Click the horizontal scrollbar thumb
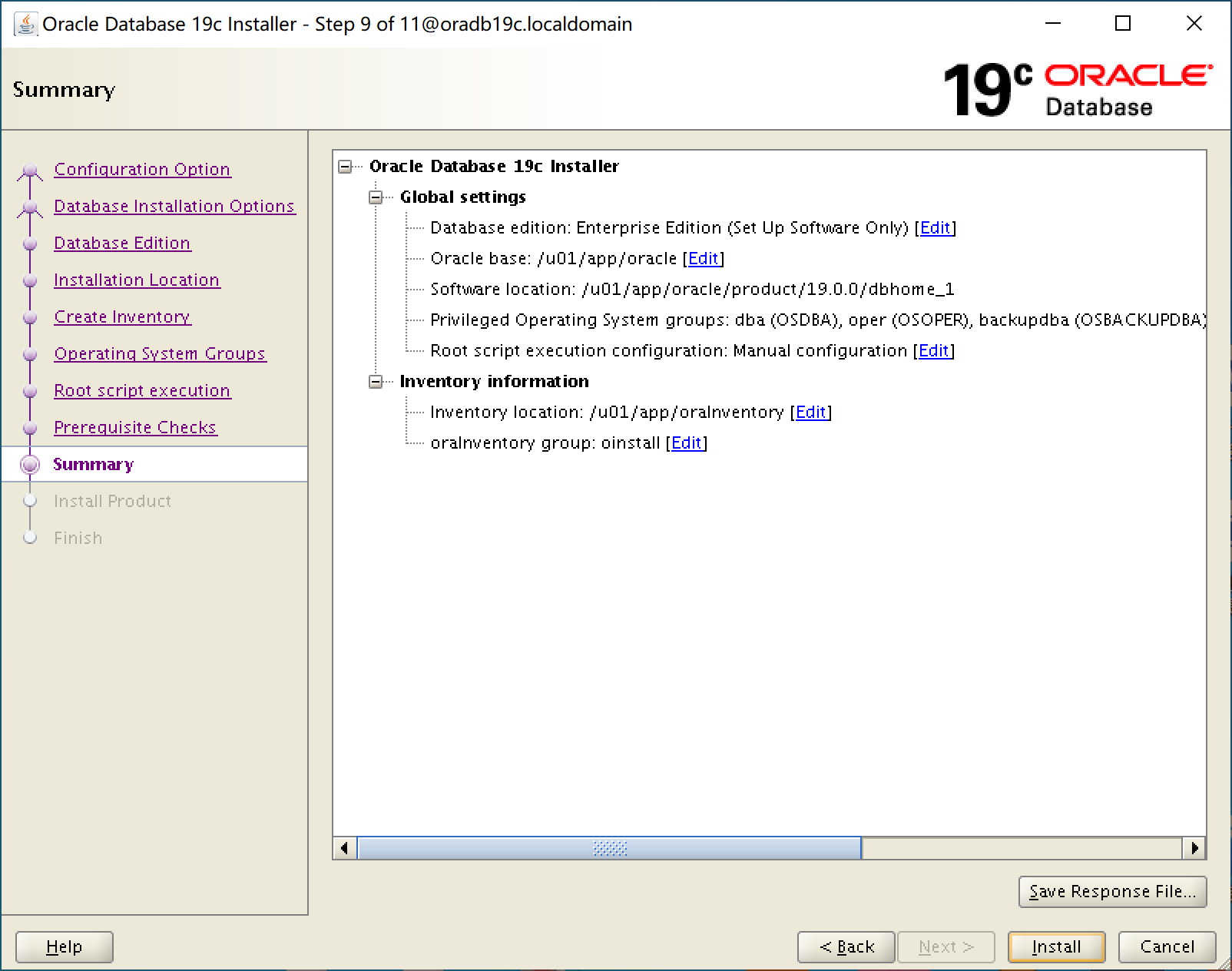The width and height of the screenshot is (1232, 971). pos(610,848)
